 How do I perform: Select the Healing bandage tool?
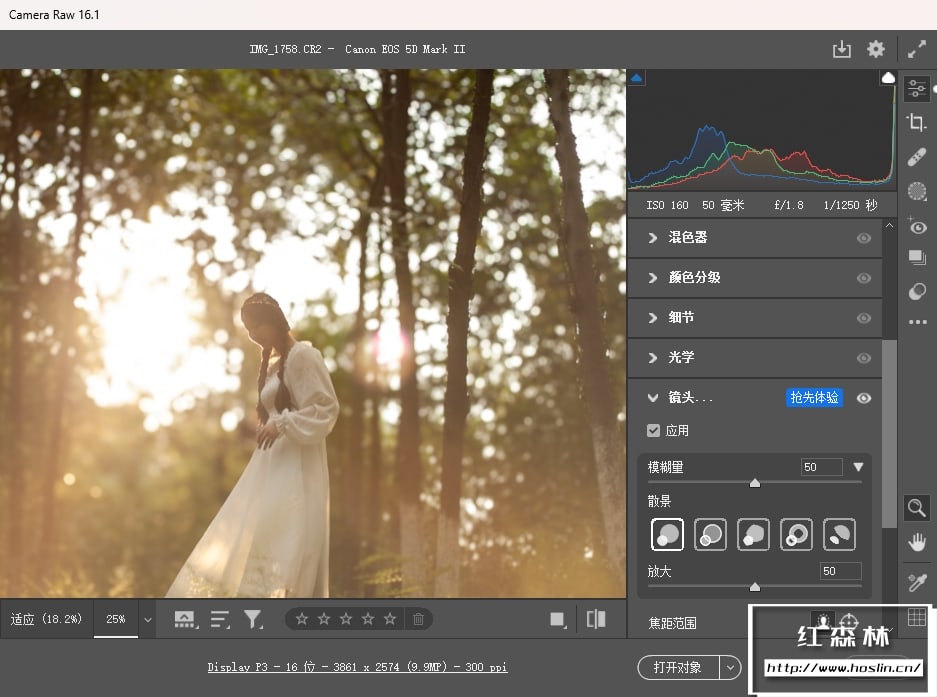point(916,157)
